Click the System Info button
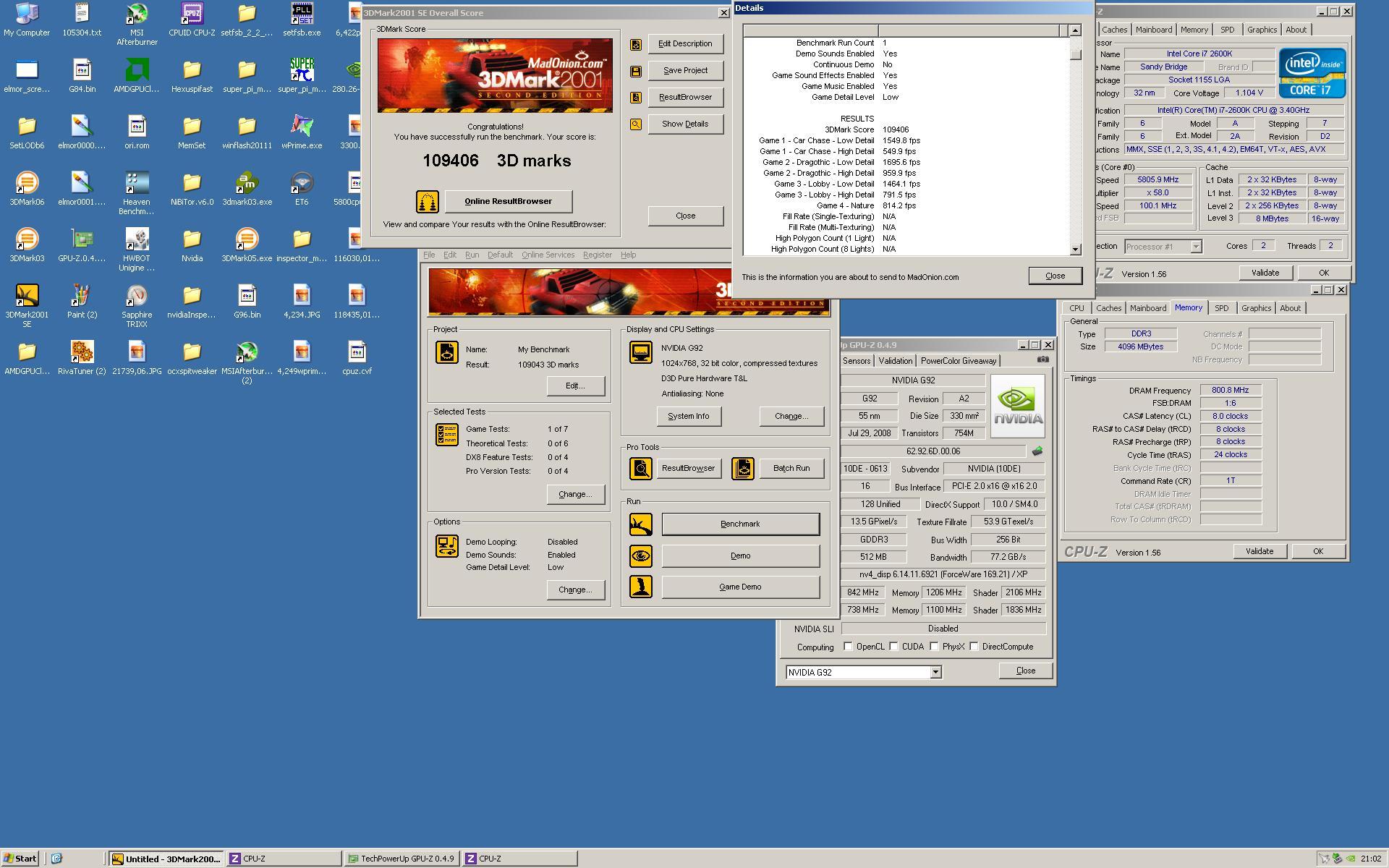Viewport: 1389px width, 868px height. 688,417
